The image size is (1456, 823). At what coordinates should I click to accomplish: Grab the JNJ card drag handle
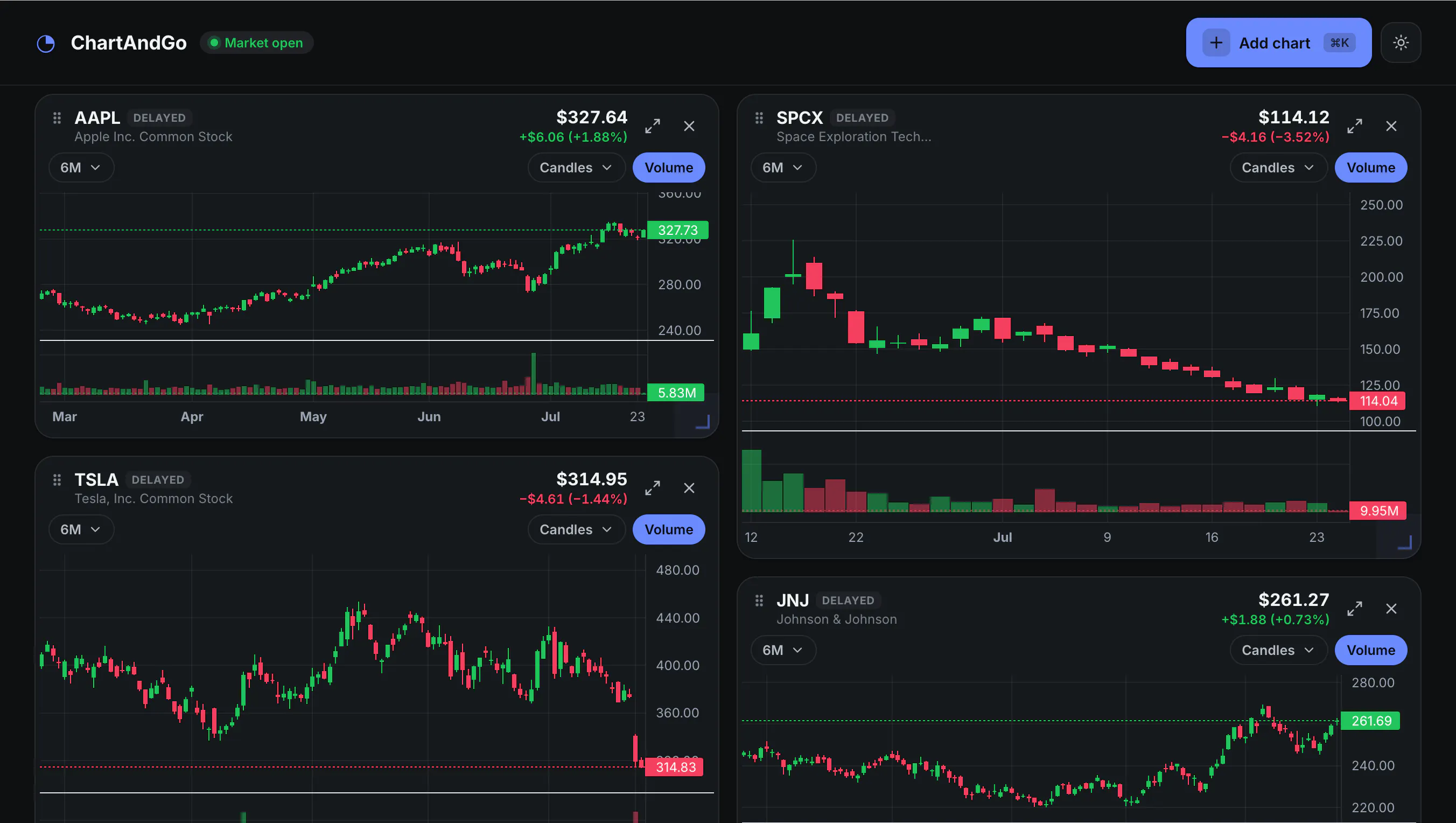[x=759, y=601]
